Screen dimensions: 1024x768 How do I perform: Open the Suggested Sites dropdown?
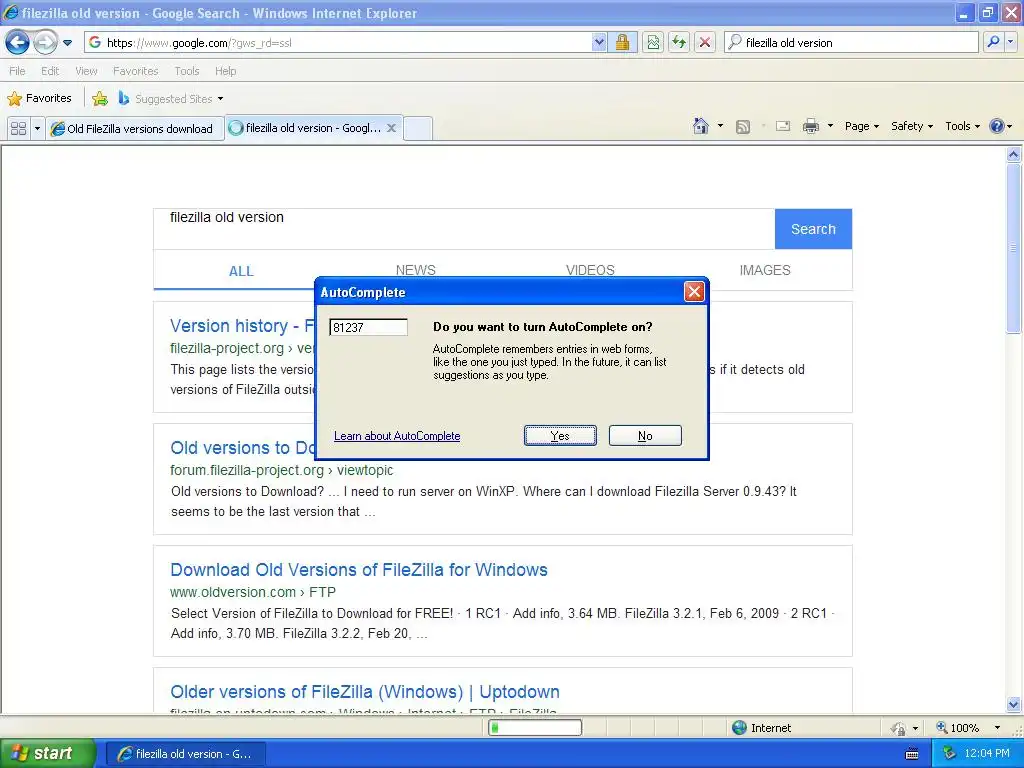(x=171, y=99)
